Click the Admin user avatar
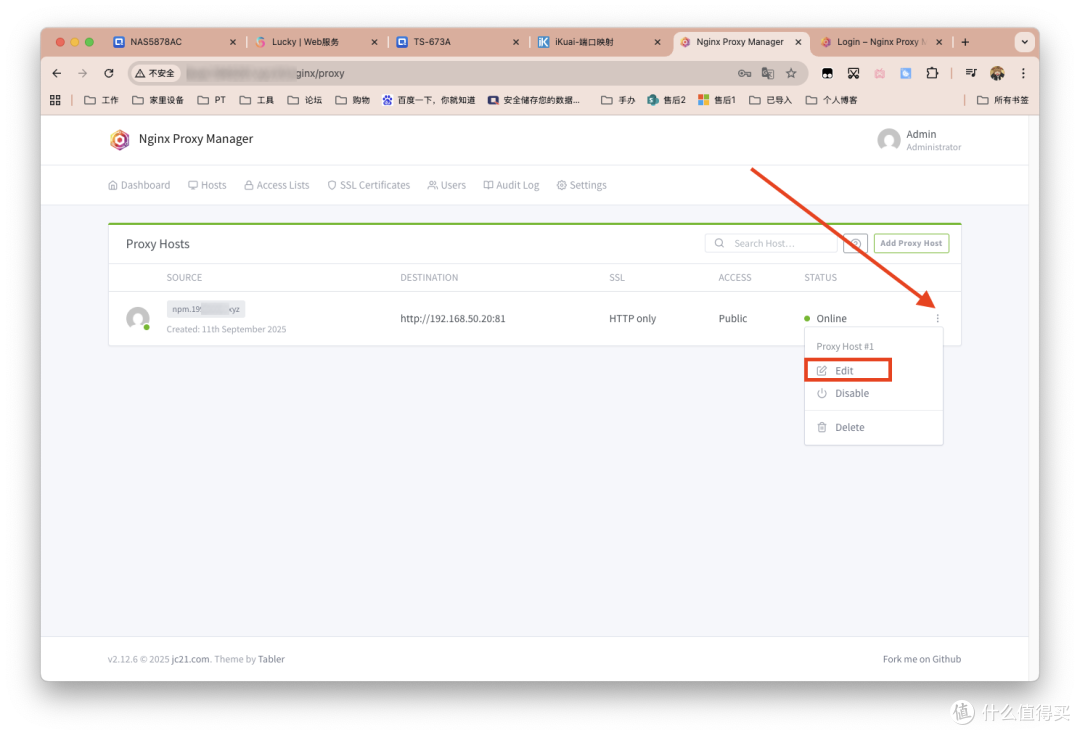 coord(889,140)
